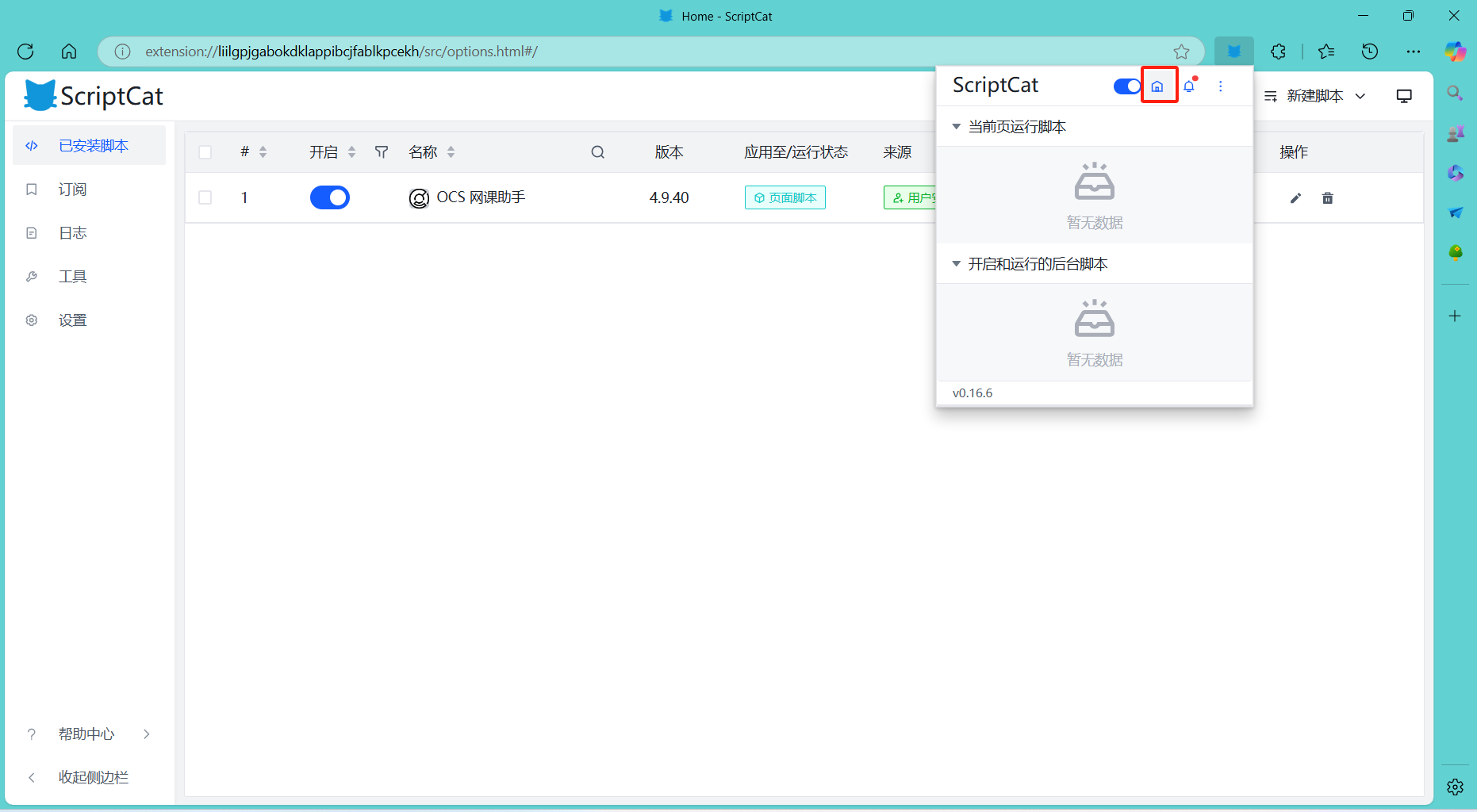Click the ScriptCat logo
The width and height of the screenshot is (1477, 812).
coord(94,96)
